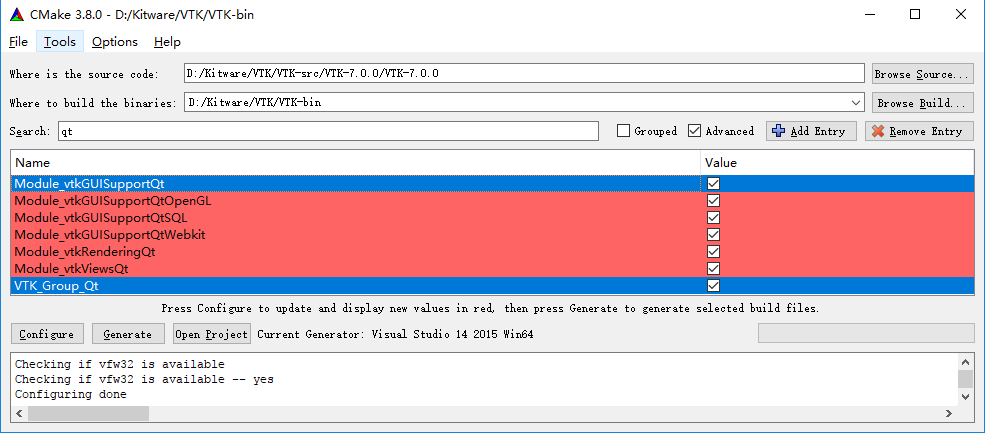Image resolution: width=985 pixels, height=433 pixels.
Task: Maximize the CMake window
Action: pos(915,14)
